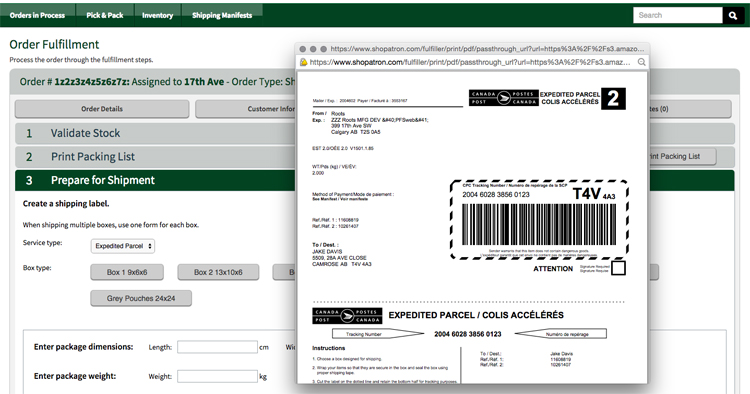Expand step 2 Print Packing List
Screen dimensions: 750x394
tap(155, 157)
